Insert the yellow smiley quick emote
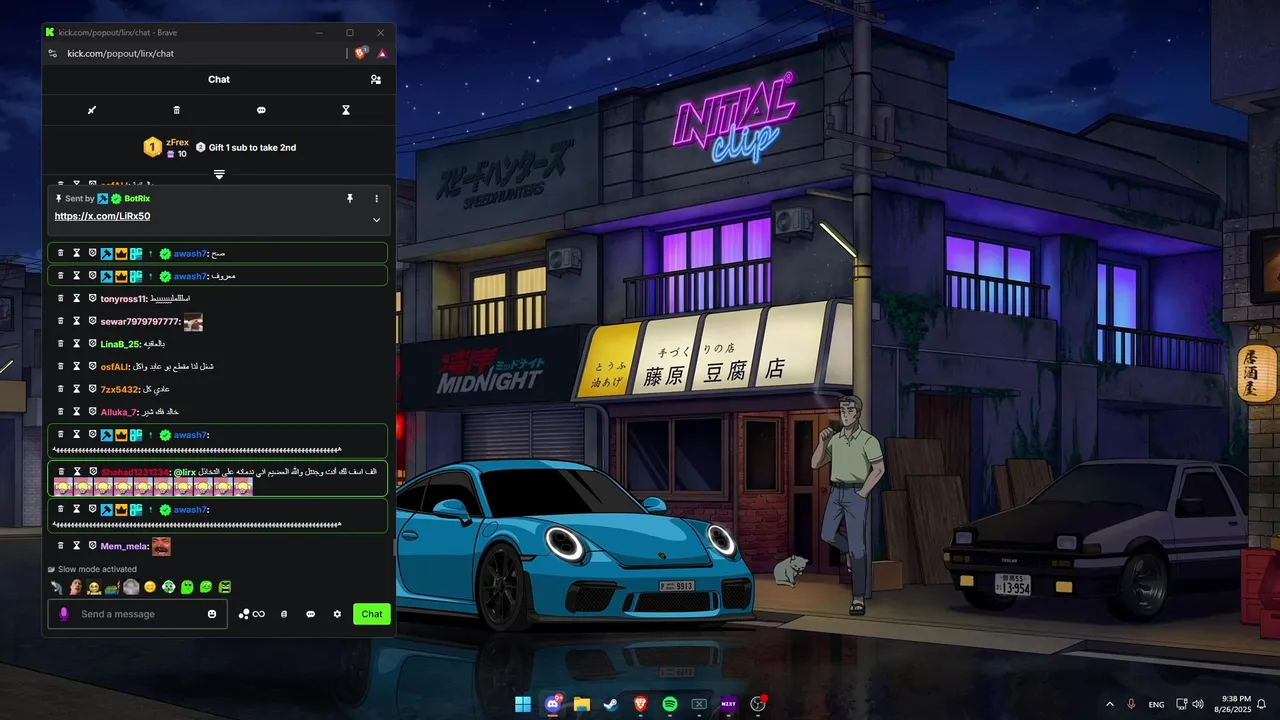 pyautogui.click(x=150, y=587)
